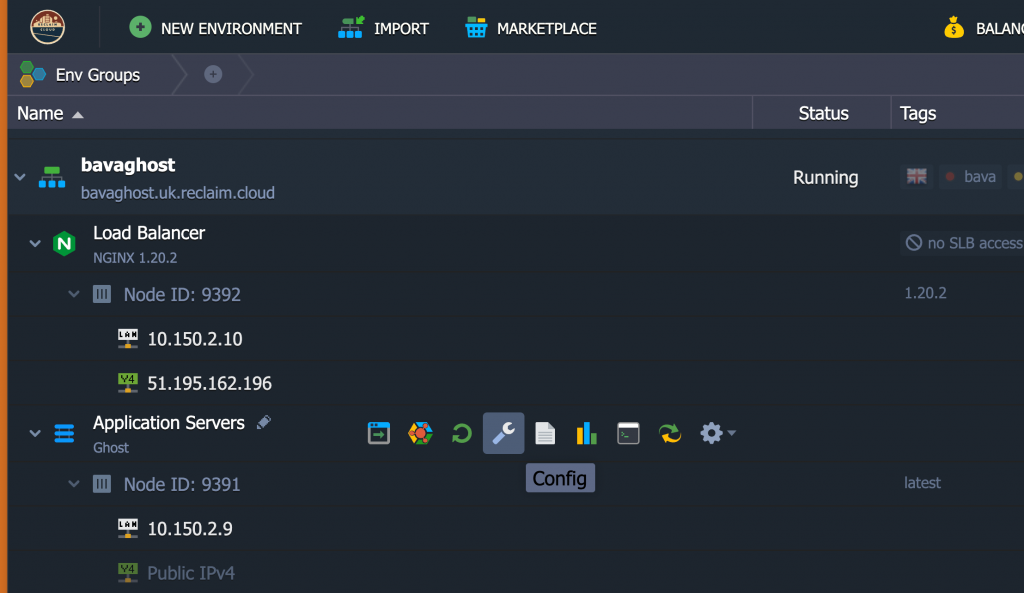Viewport: 1024px width, 593px height.
Task: Click the Env Groups breadcrumb
Action: tap(80, 74)
